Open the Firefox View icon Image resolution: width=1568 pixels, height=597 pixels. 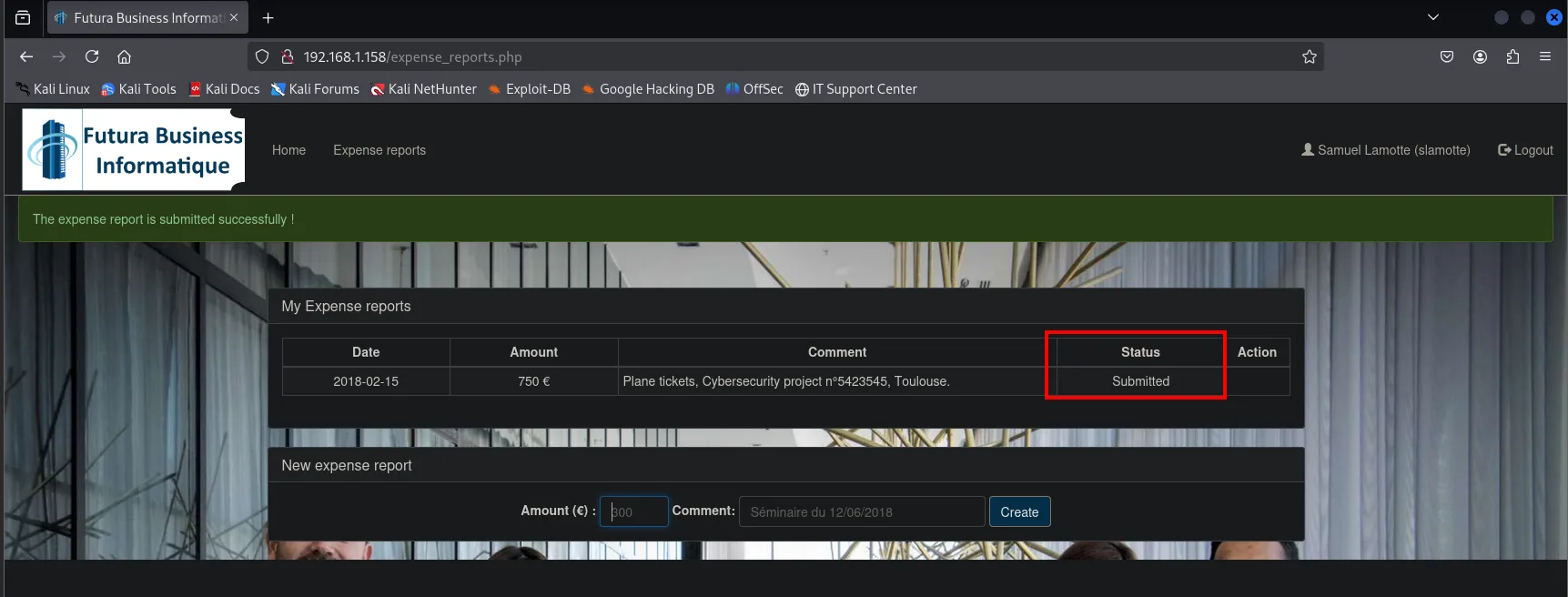tap(23, 17)
